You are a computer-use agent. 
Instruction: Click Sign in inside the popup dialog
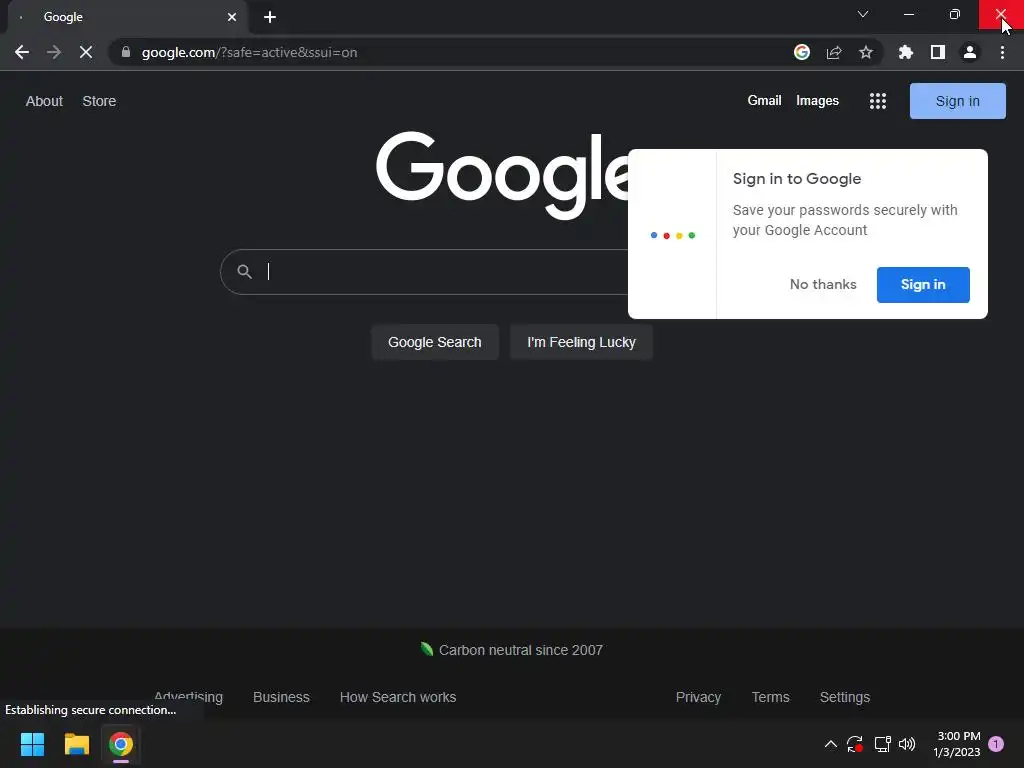[x=923, y=285]
